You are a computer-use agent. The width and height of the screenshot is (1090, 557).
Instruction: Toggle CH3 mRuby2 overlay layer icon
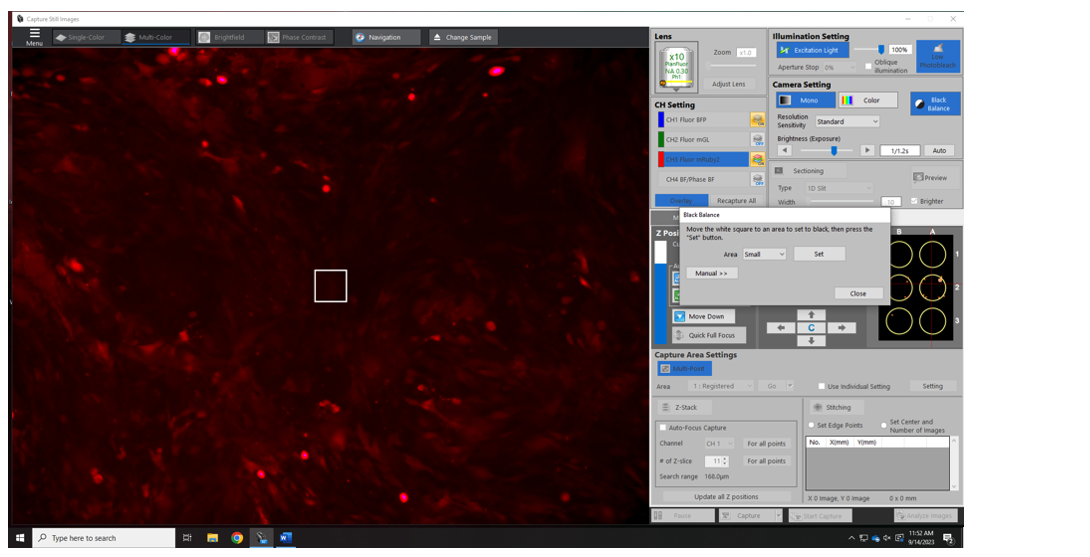pos(757,160)
